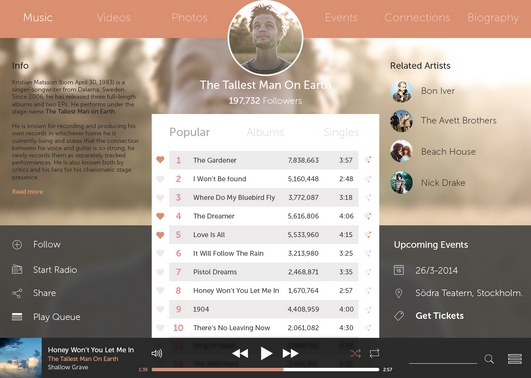This screenshot has height=378, width=531.
Task: Go back to the previous track
Action: coord(240,353)
